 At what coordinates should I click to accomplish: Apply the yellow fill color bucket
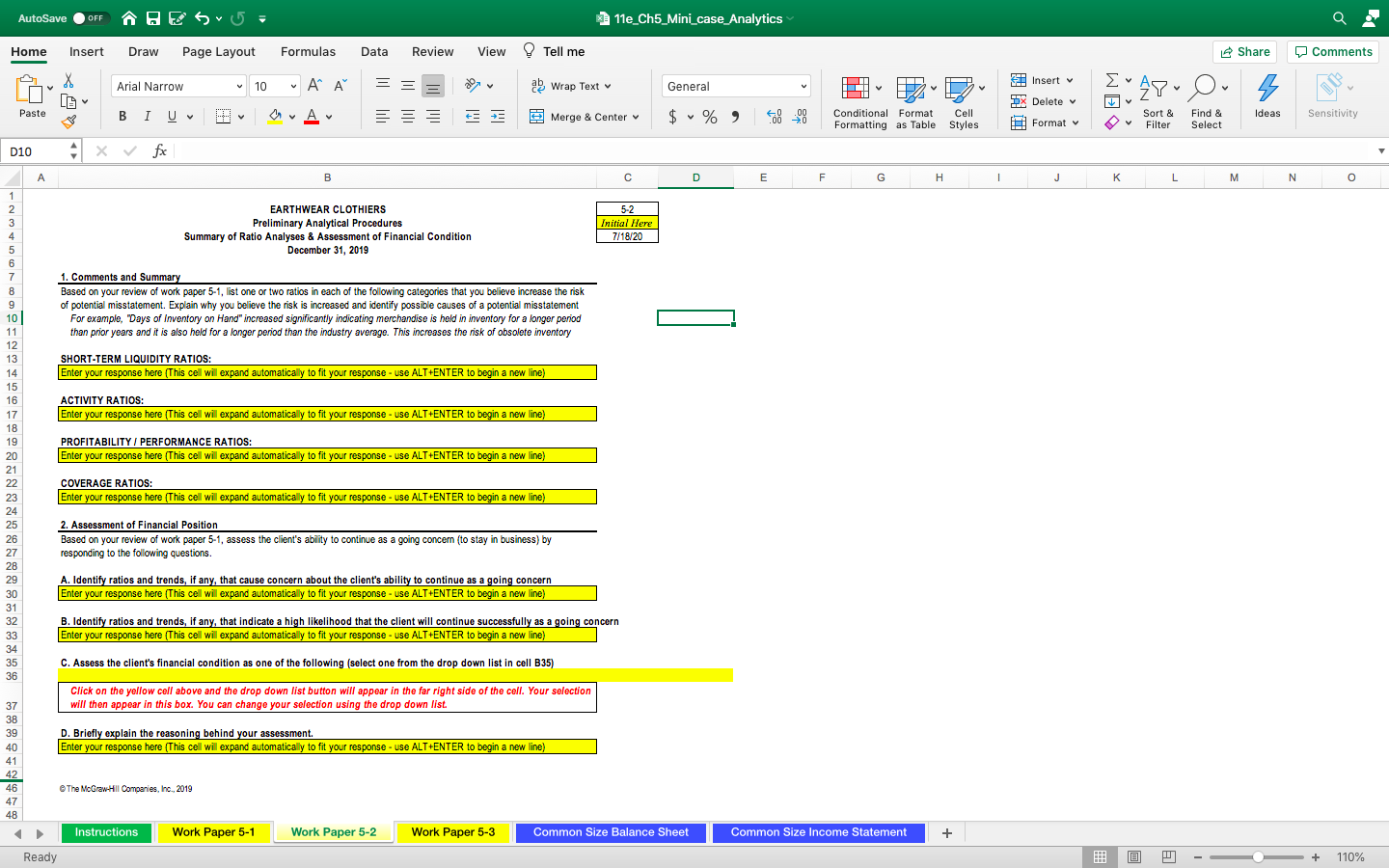(275, 117)
